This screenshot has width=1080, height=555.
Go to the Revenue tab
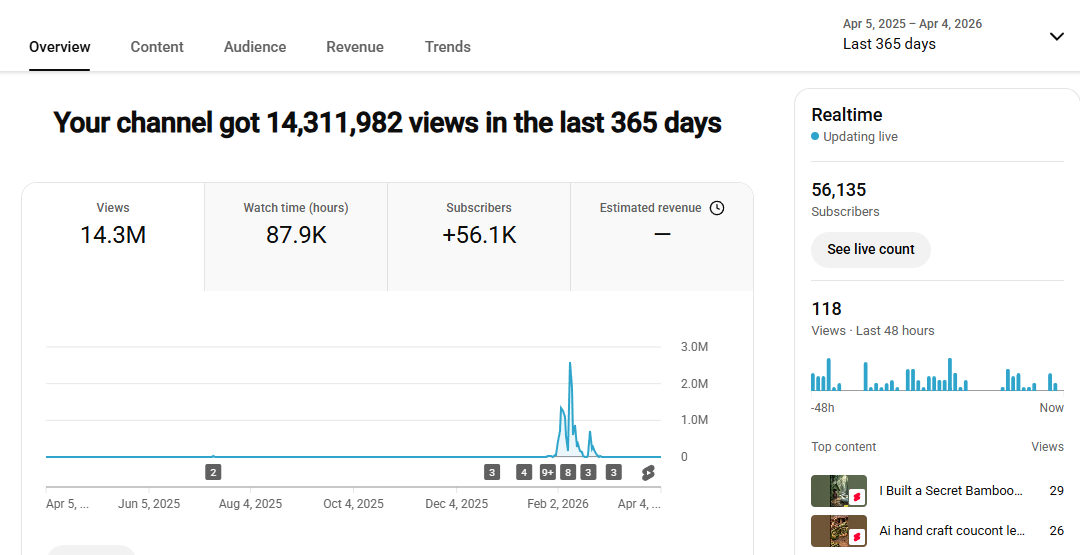[355, 47]
